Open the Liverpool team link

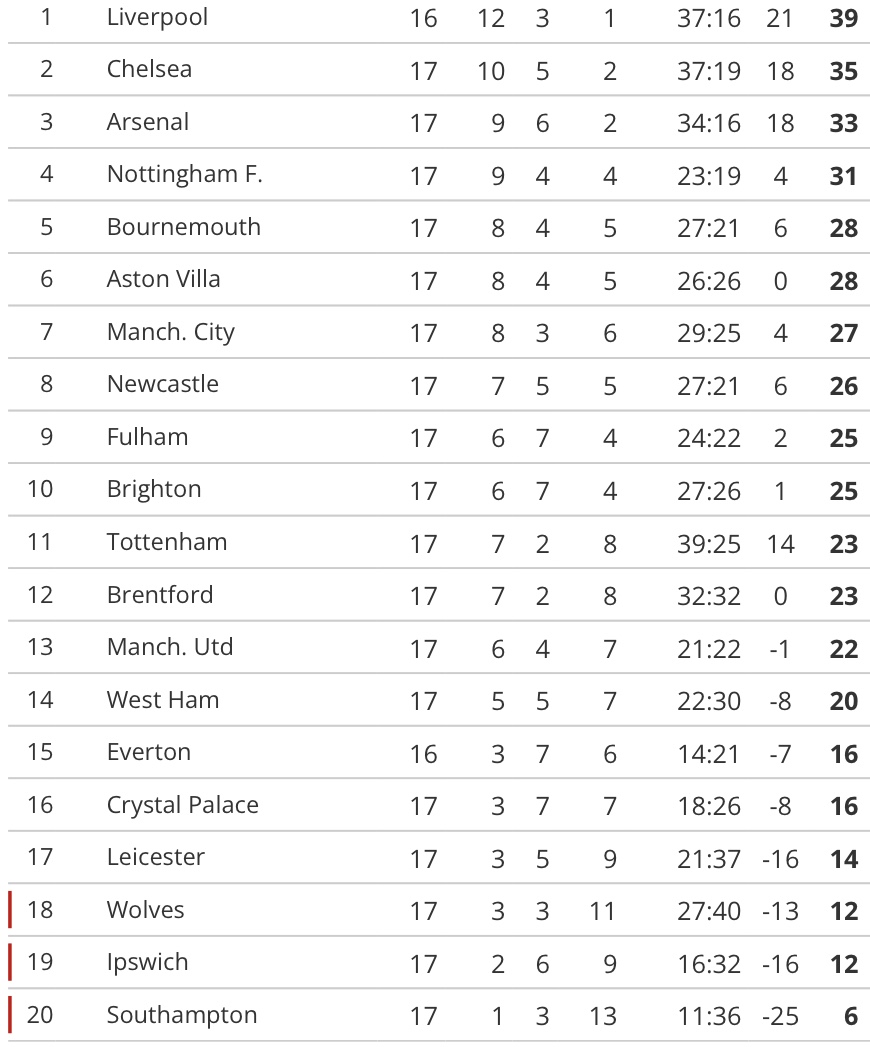157,17
